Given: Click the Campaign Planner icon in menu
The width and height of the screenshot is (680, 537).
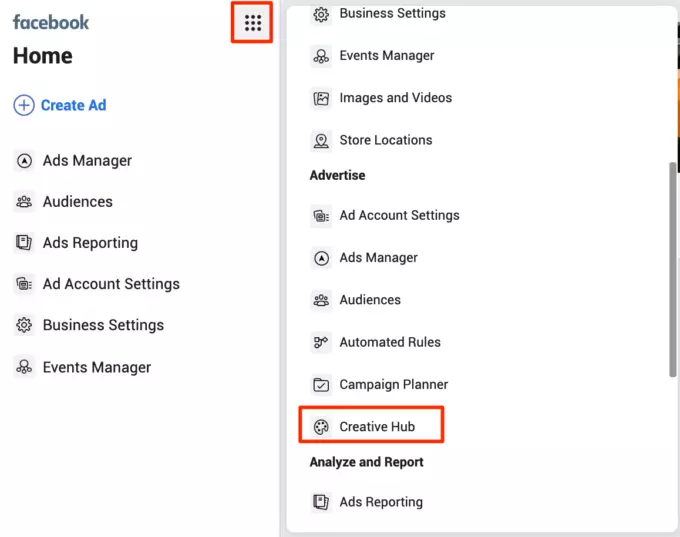Looking at the screenshot, I should (321, 385).
